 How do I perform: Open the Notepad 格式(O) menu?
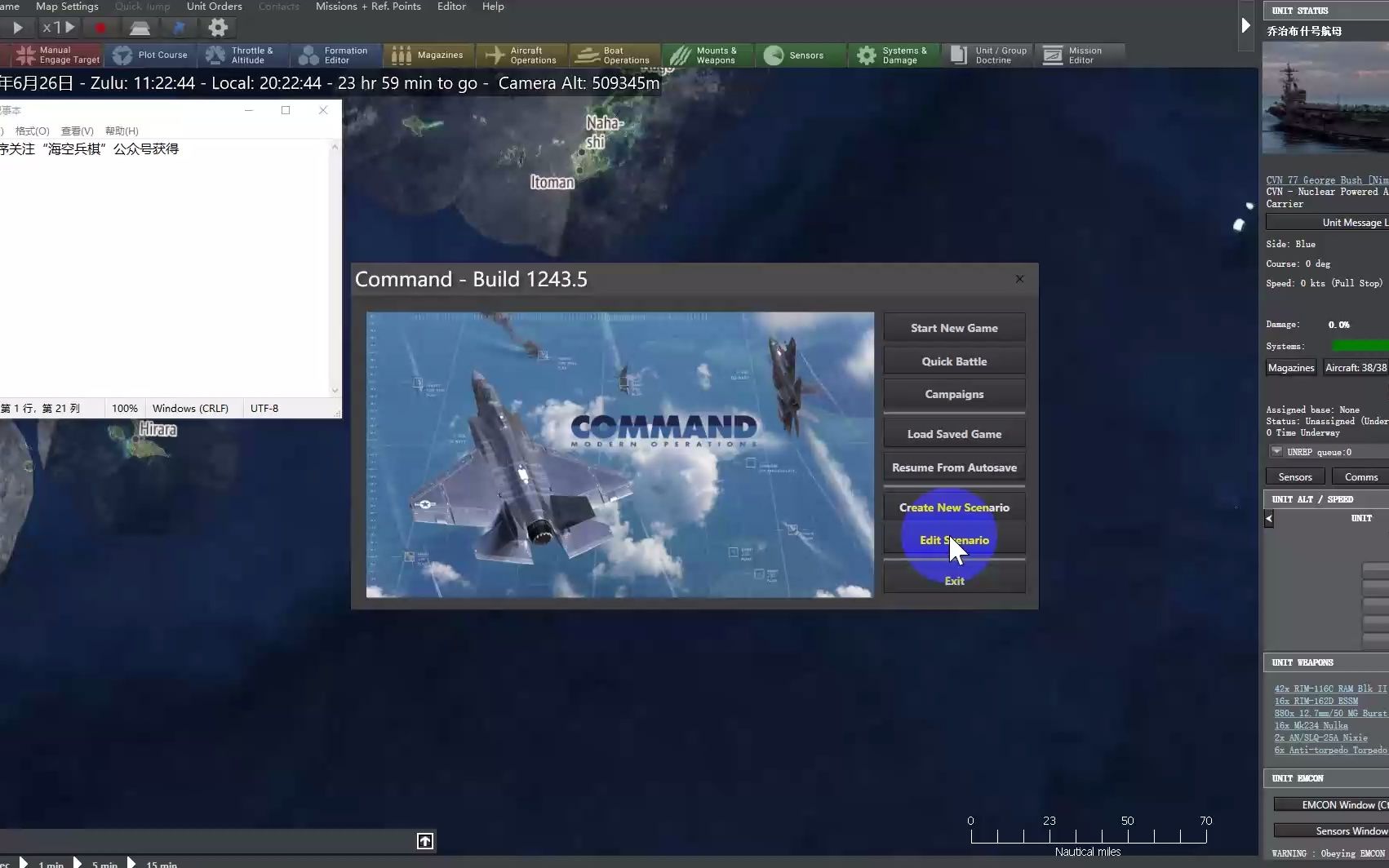pos(33,131)
